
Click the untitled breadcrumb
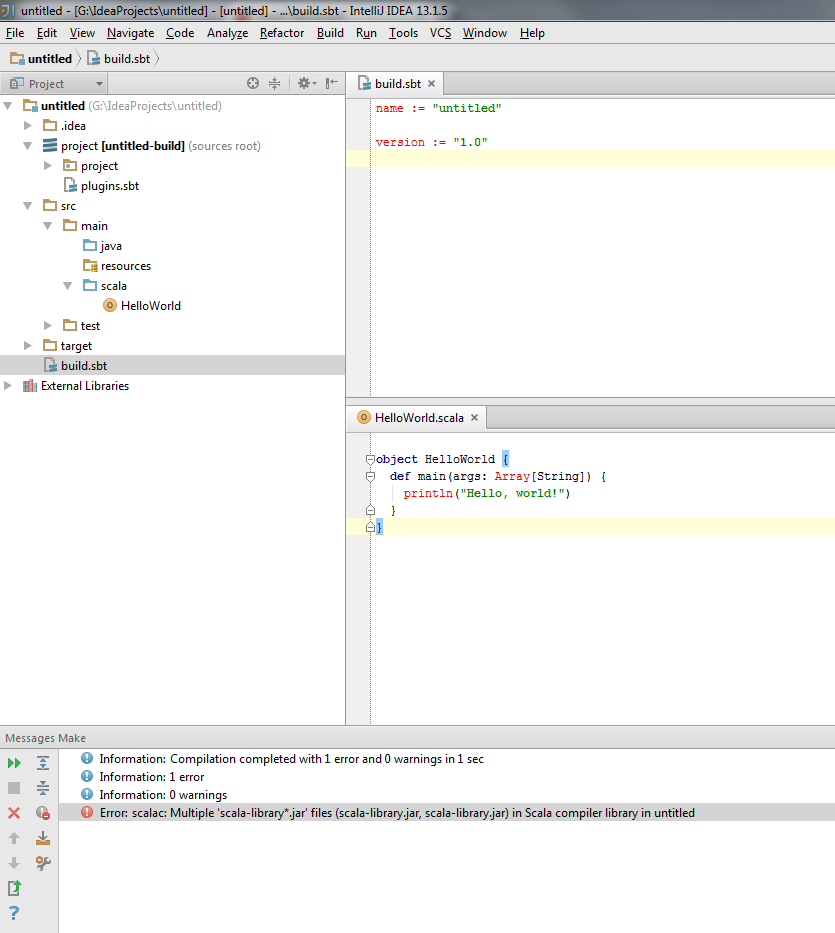click(x=41, y=58)
